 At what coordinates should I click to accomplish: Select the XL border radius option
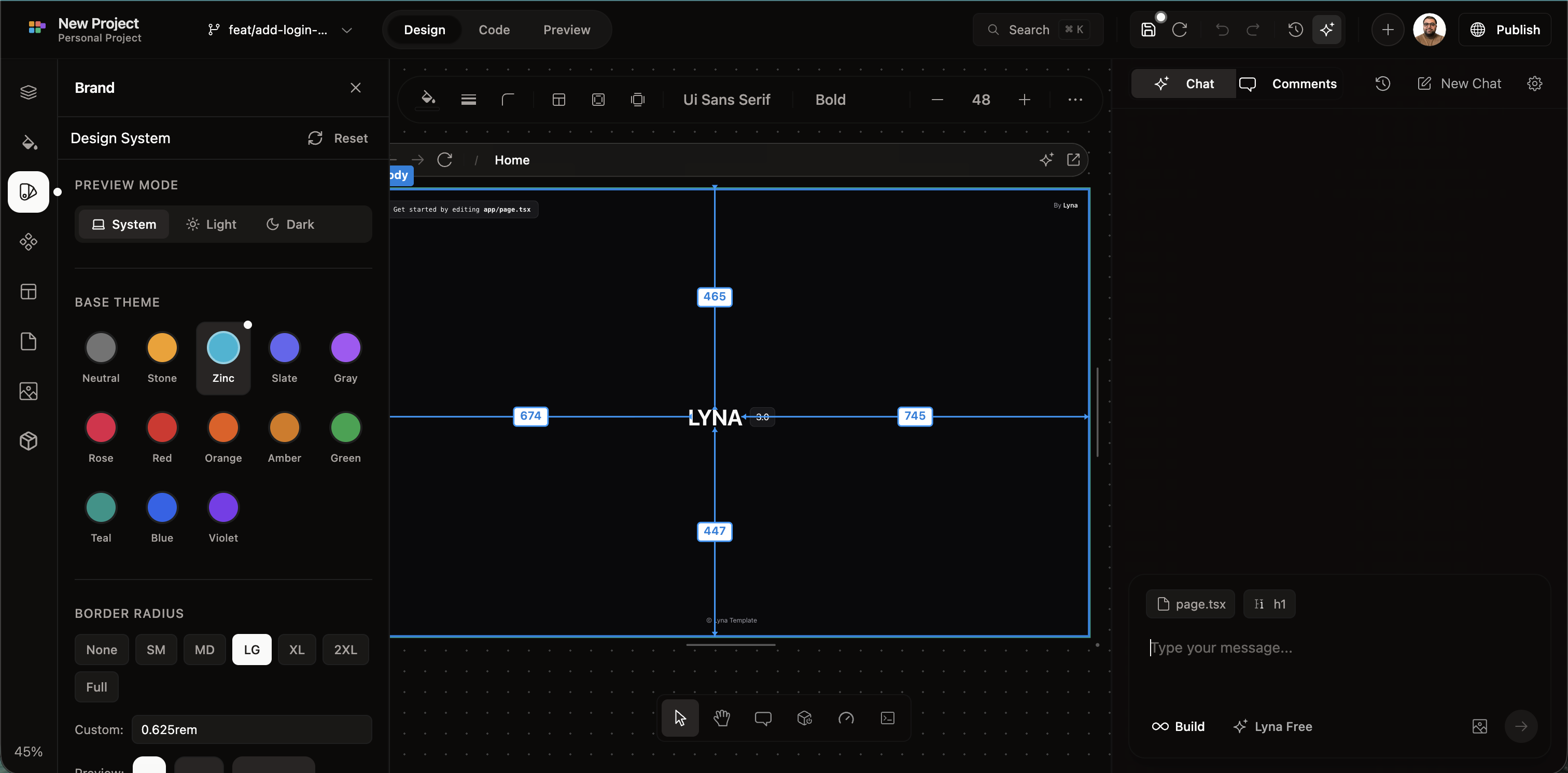tap(297, 650)
